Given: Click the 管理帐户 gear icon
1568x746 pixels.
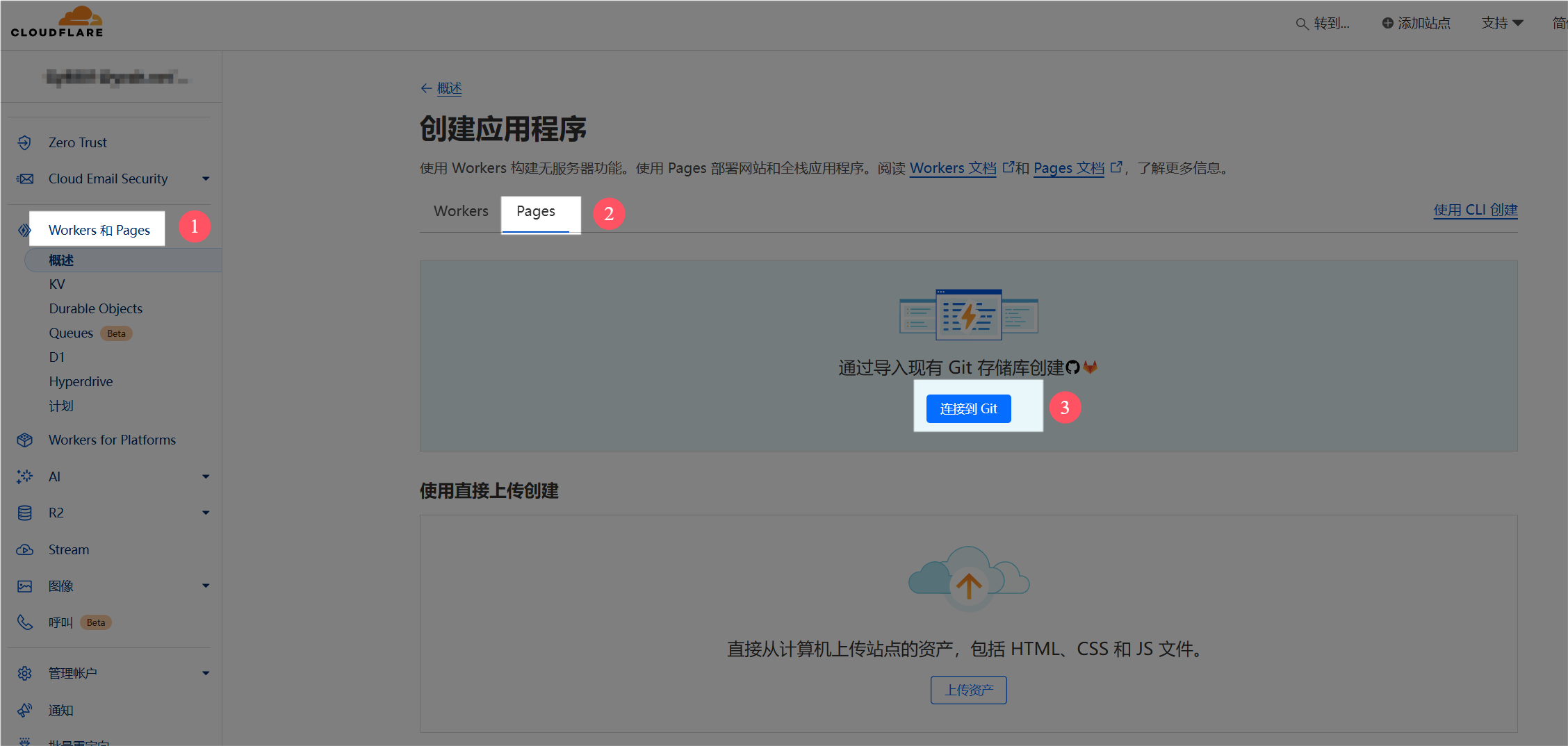Looking at the screenshot, I should [25, 673].
